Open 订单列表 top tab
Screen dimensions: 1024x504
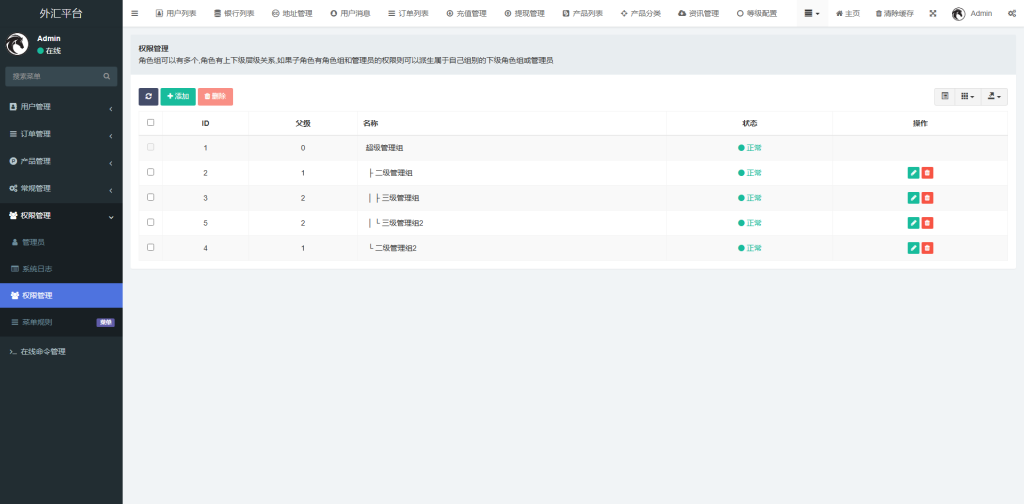pyautogui.click(x=408, y=13)
